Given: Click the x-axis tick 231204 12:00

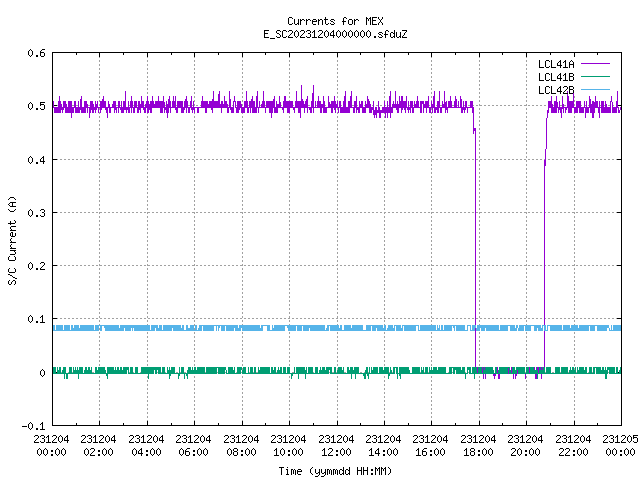Looking at the screenshot, I should click(x=336, y=445).
